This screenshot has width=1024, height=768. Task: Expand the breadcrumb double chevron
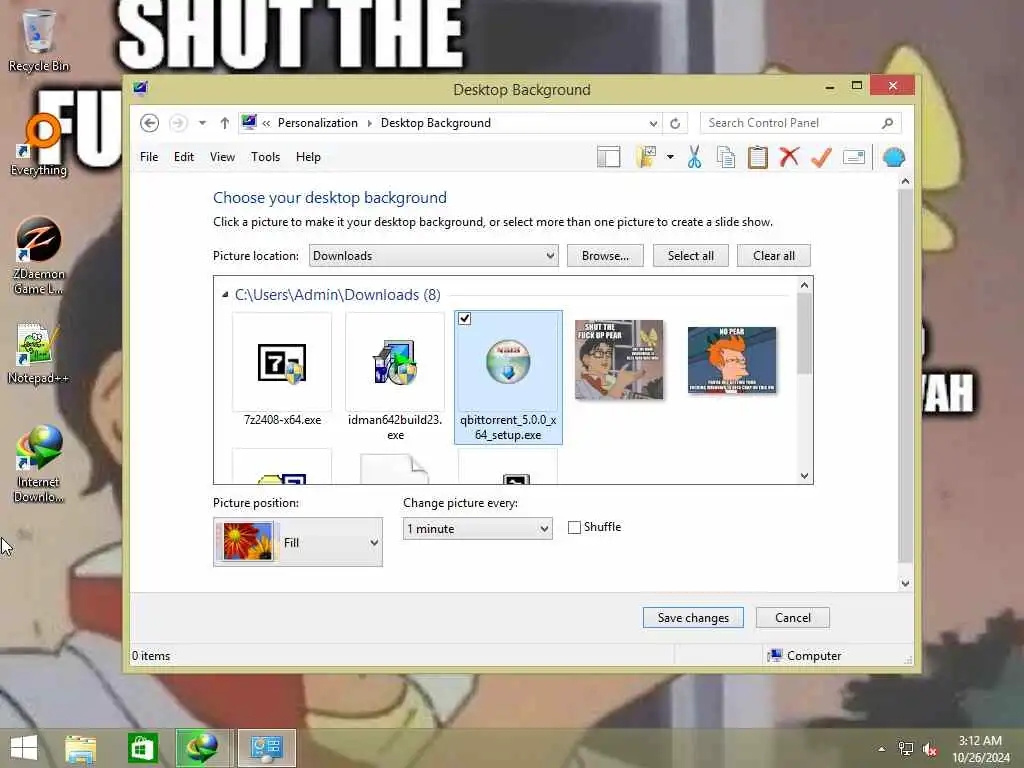pyautogui.click(x=266, y=123)
